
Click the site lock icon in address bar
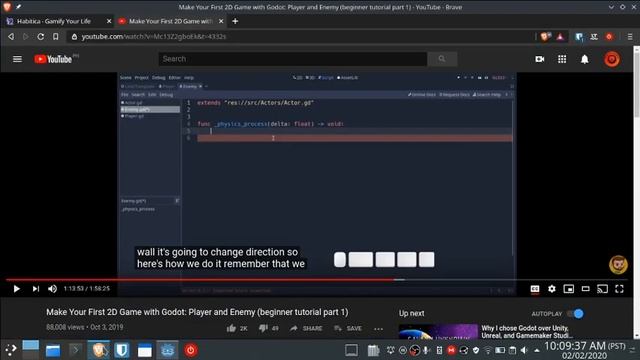coord(74,37)
